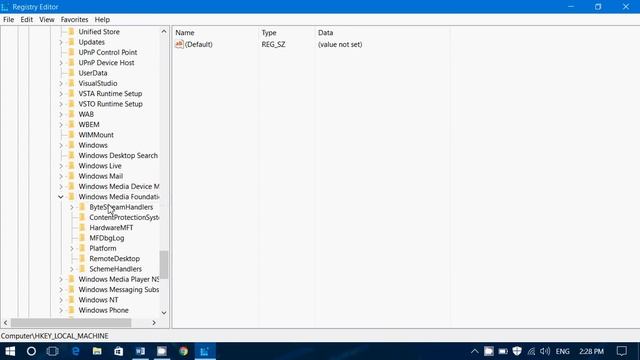Open Cortana search circle
640x360 pixels.
click(x=31, y=351)
